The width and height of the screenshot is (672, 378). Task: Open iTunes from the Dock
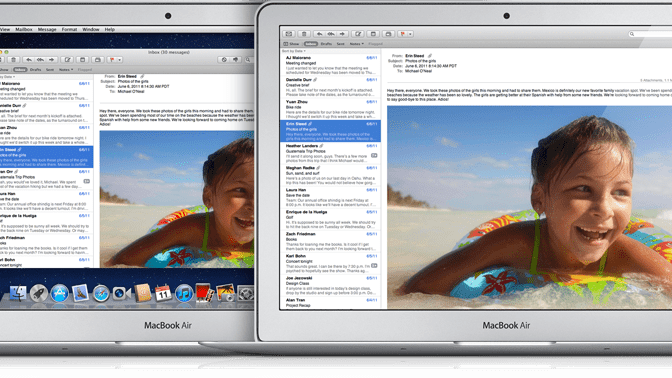point(184,294)
